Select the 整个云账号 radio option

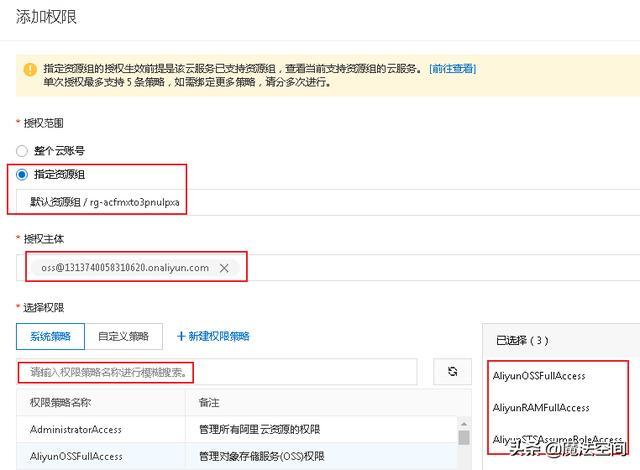point(22,151)
